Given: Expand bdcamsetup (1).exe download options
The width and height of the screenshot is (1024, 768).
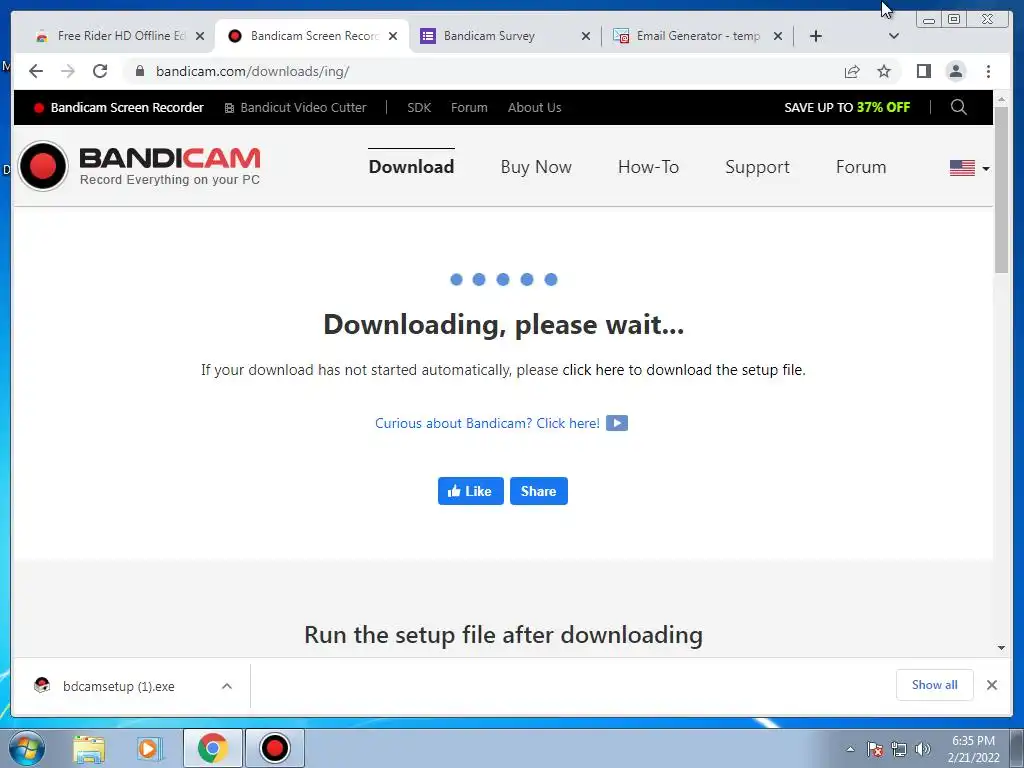Looking at the screenshot, I should 227,686.
